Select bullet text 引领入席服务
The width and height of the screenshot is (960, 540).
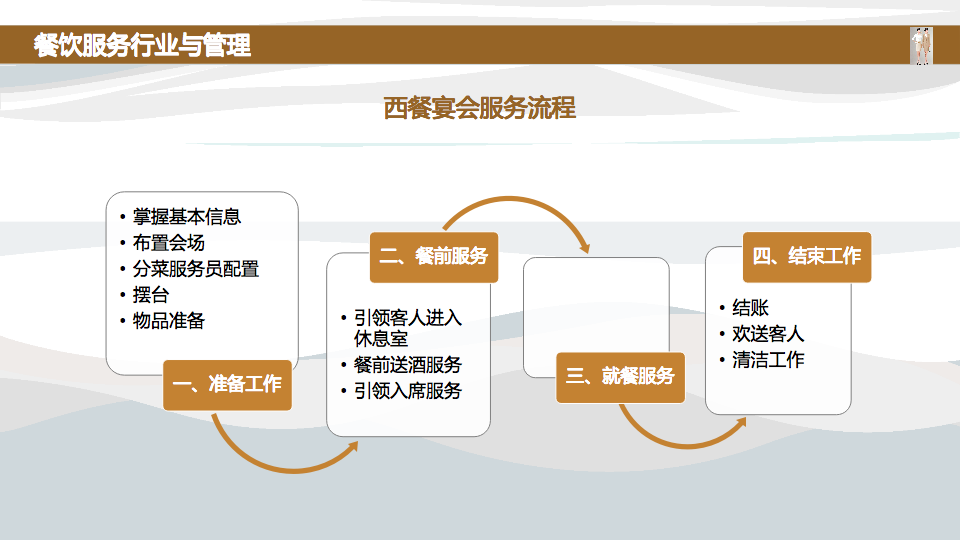coord(408,391)
